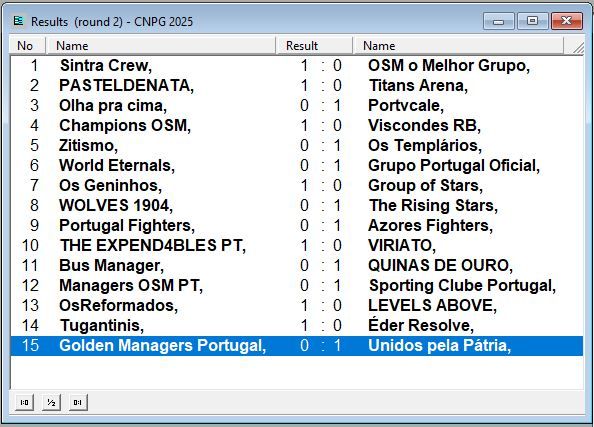The width and height of the screenshot is (594, 427).
Task: Minimize the Results window
Action: (x=498, y=21)
